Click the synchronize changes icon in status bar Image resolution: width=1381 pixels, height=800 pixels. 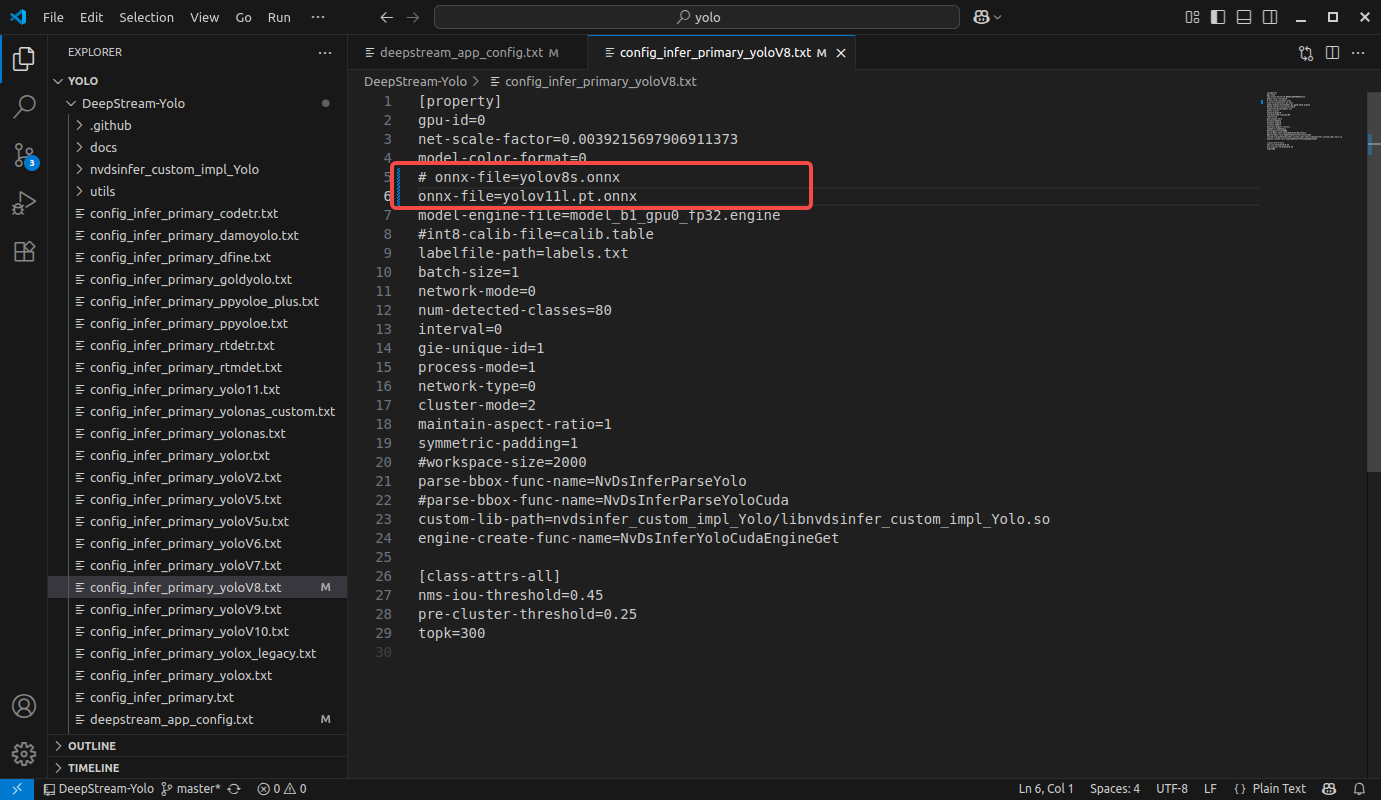click(x=234, y=789)
